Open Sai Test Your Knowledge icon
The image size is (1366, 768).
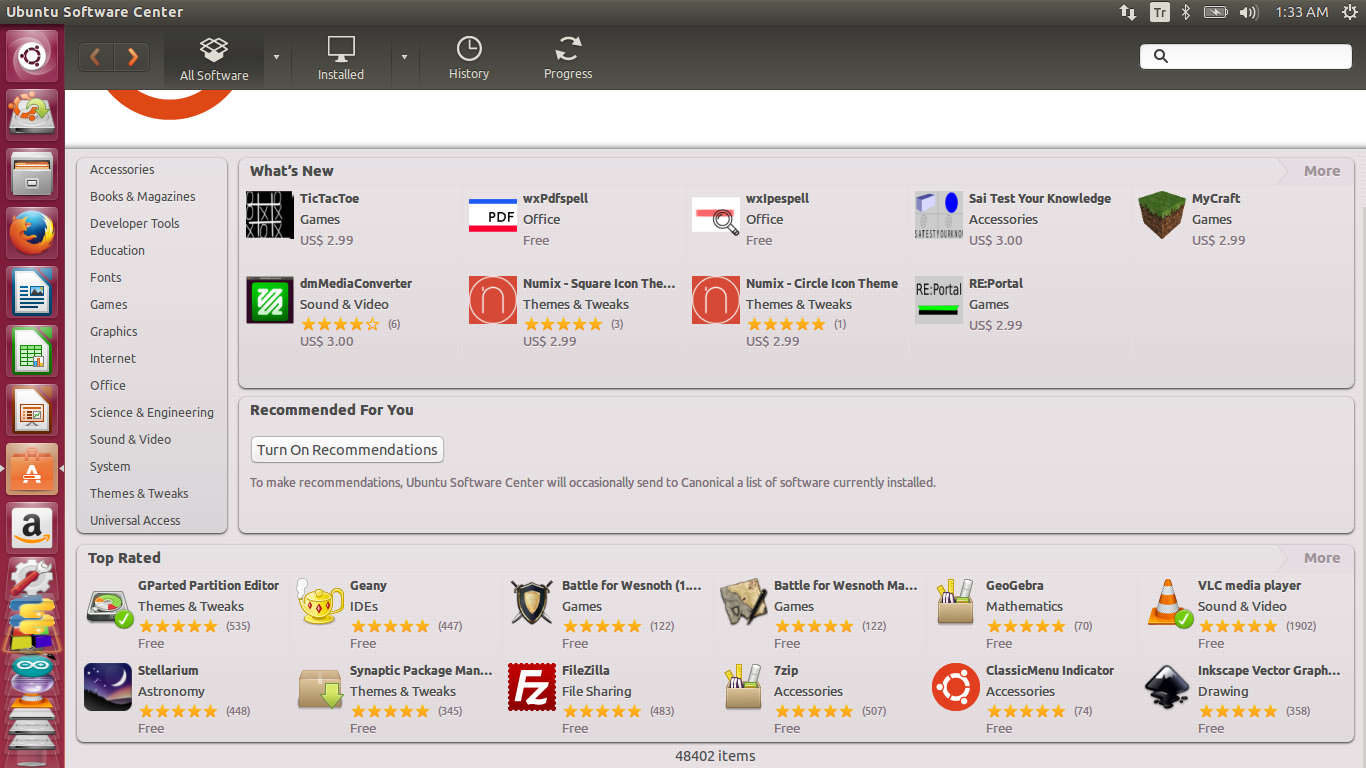[939, 215]
